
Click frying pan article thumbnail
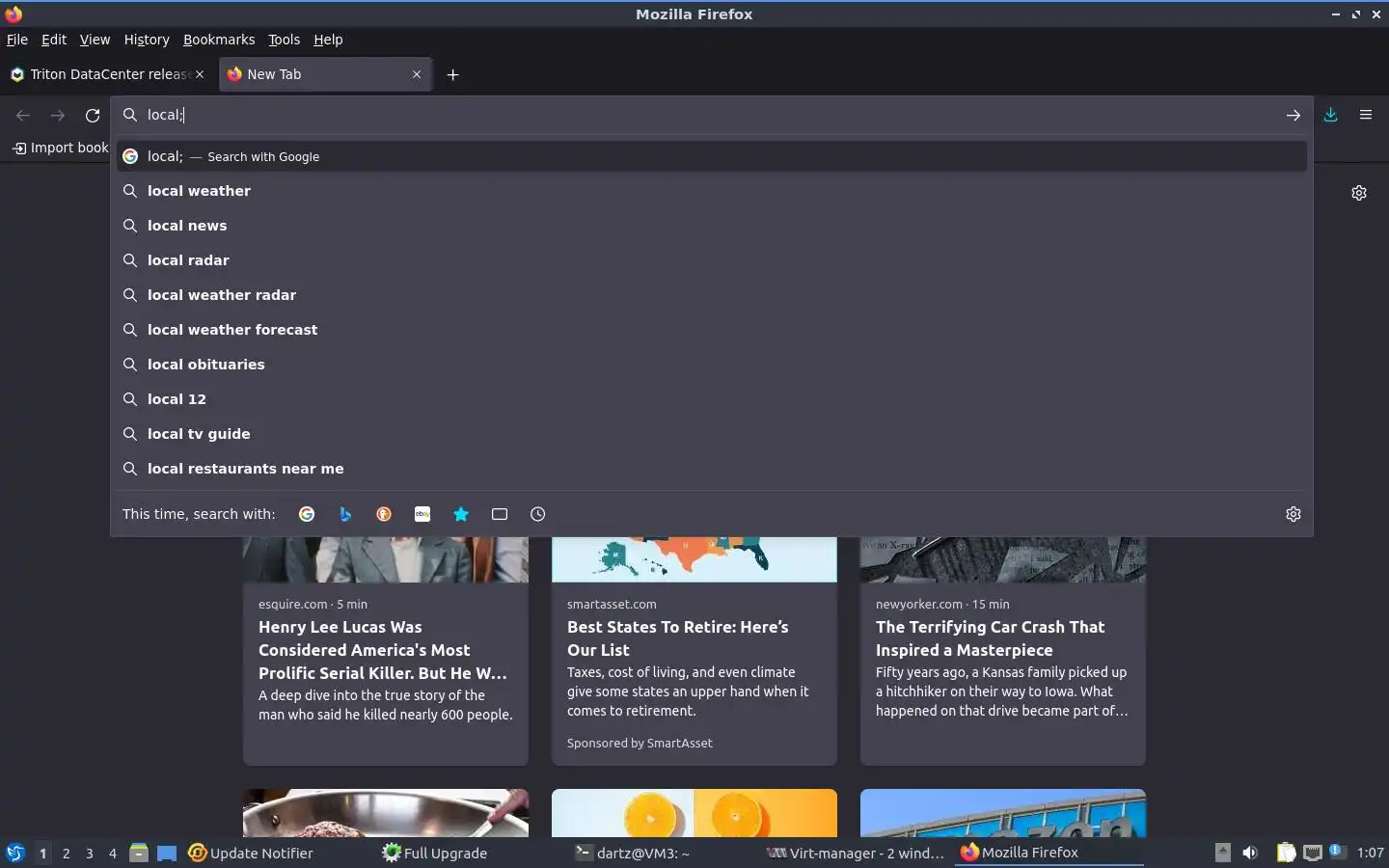coord(386,813)
